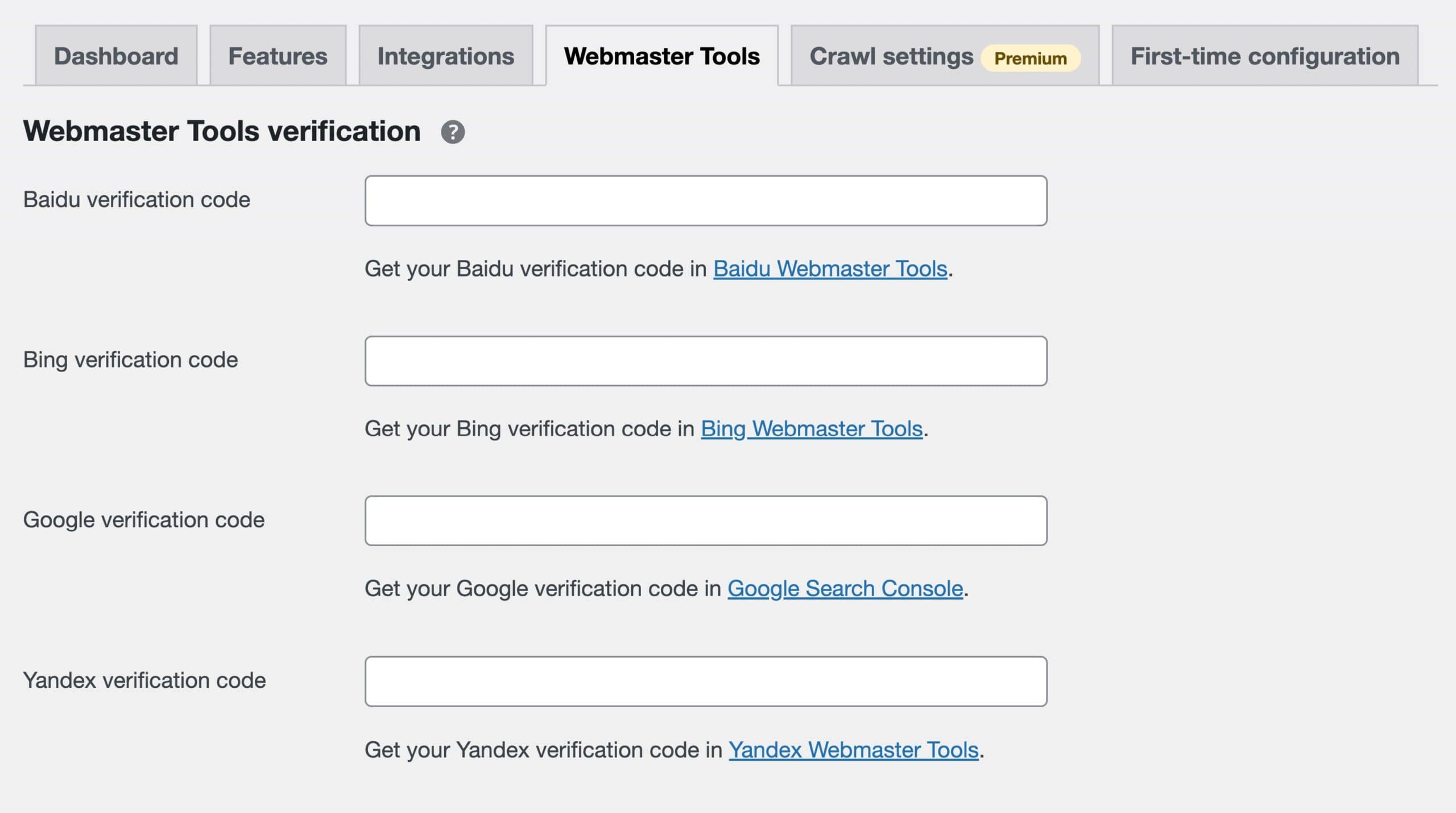Screen dimensions: 1456x813
Task: Switch to the Dashboard tab
Action: (x=115, y=56)
